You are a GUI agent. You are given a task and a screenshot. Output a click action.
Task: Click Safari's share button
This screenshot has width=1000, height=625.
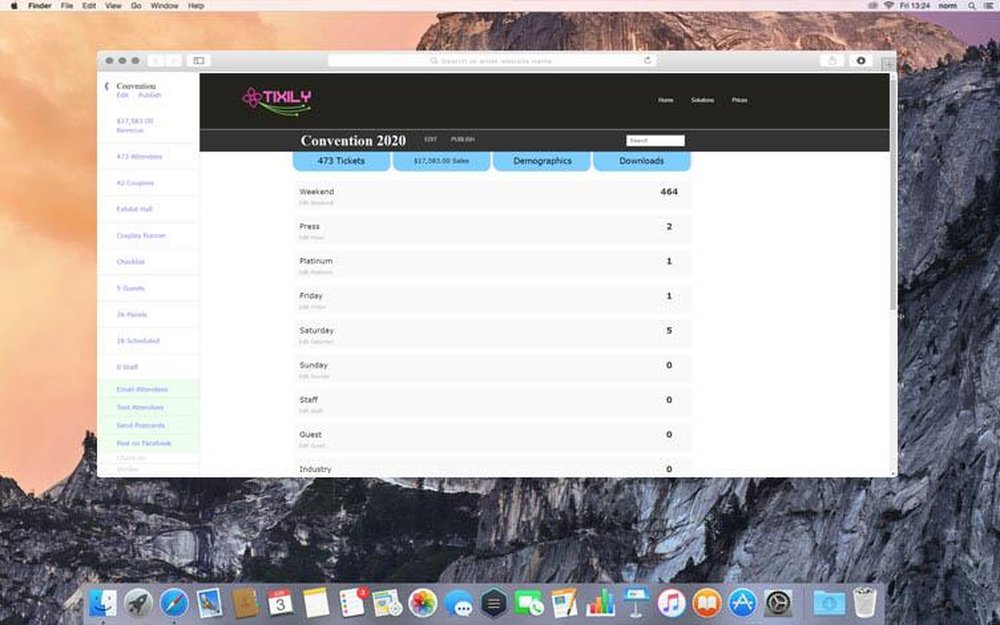[832, 61]
